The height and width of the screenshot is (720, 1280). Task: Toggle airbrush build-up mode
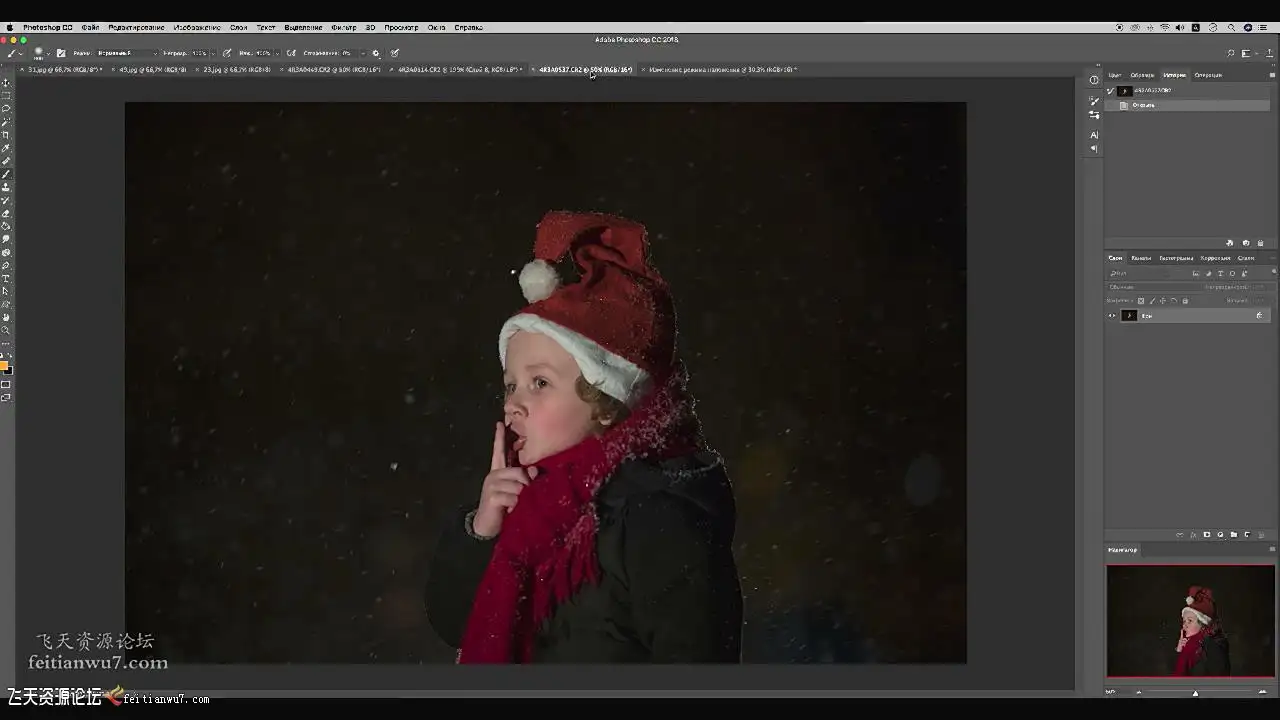pos(291,53)
